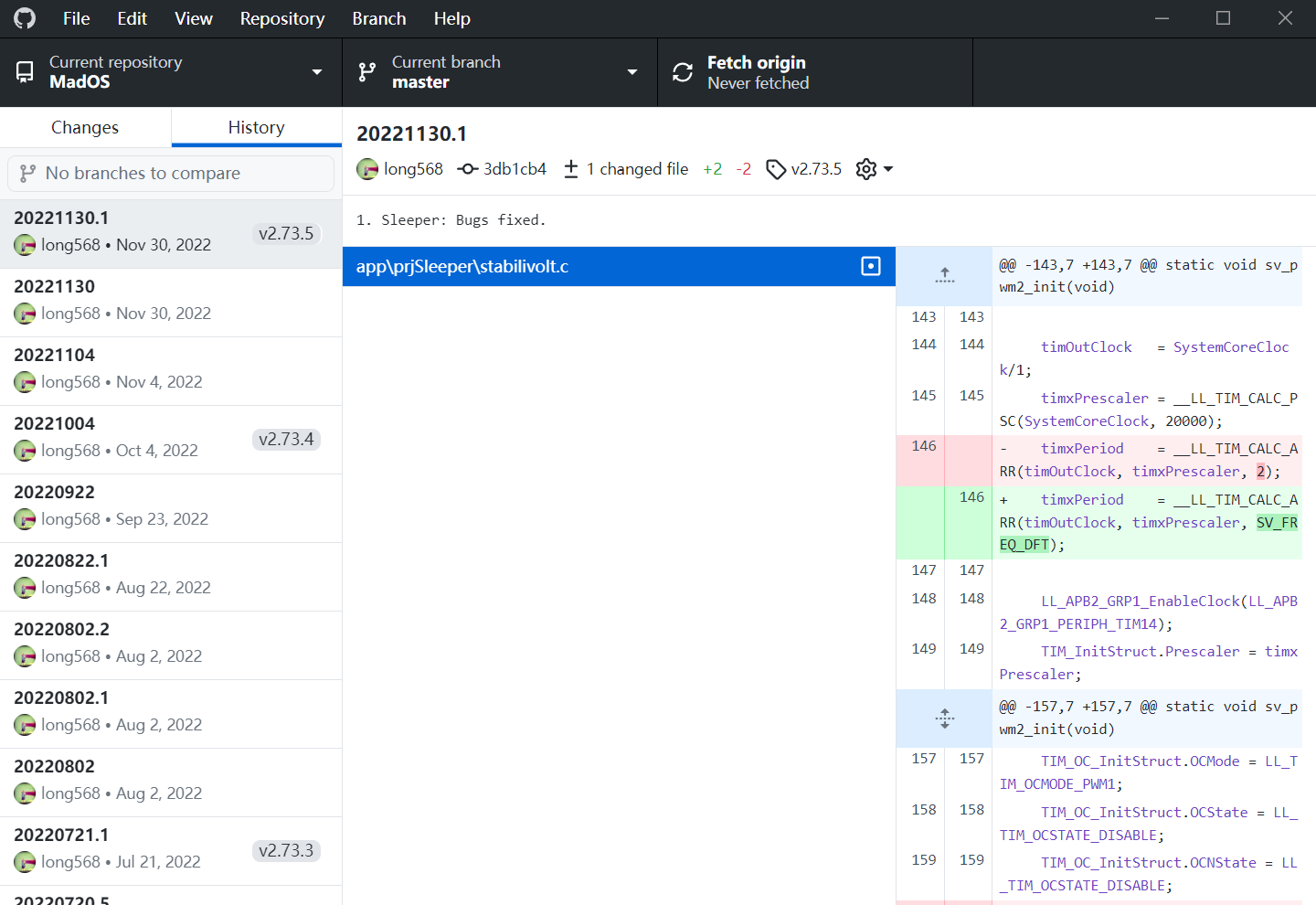Click the branch icon beside master

point(367,72)
